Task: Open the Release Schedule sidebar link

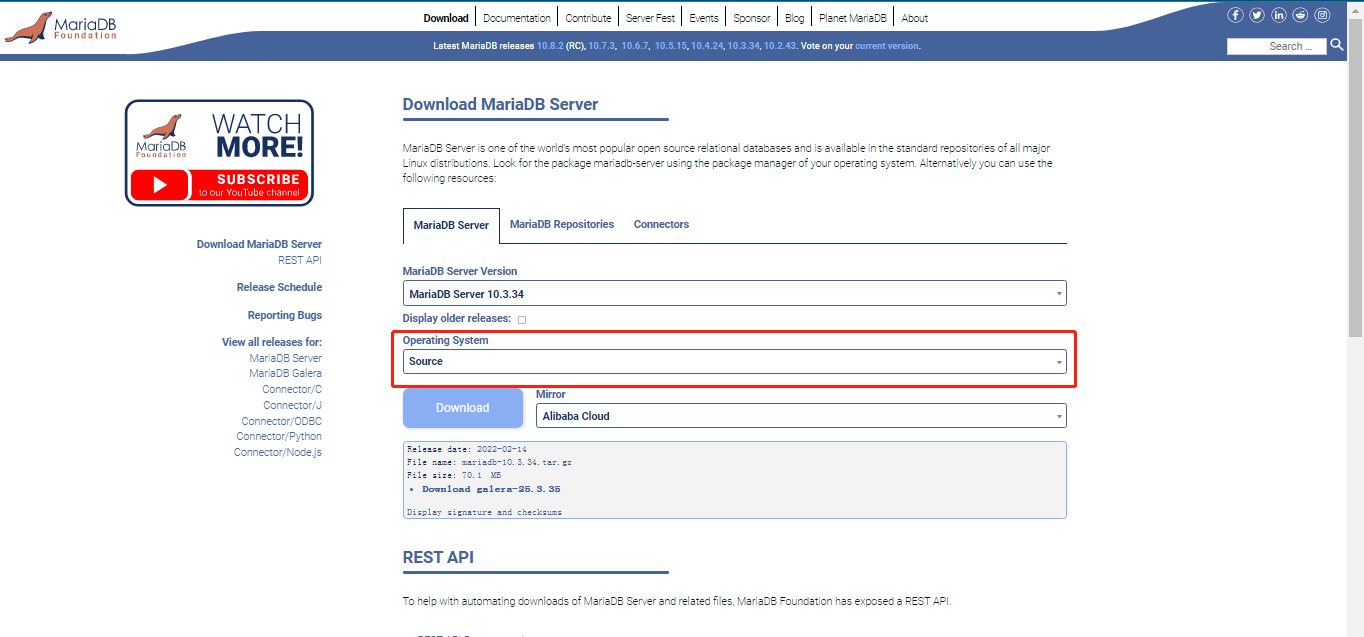Action: pos(279,288)
